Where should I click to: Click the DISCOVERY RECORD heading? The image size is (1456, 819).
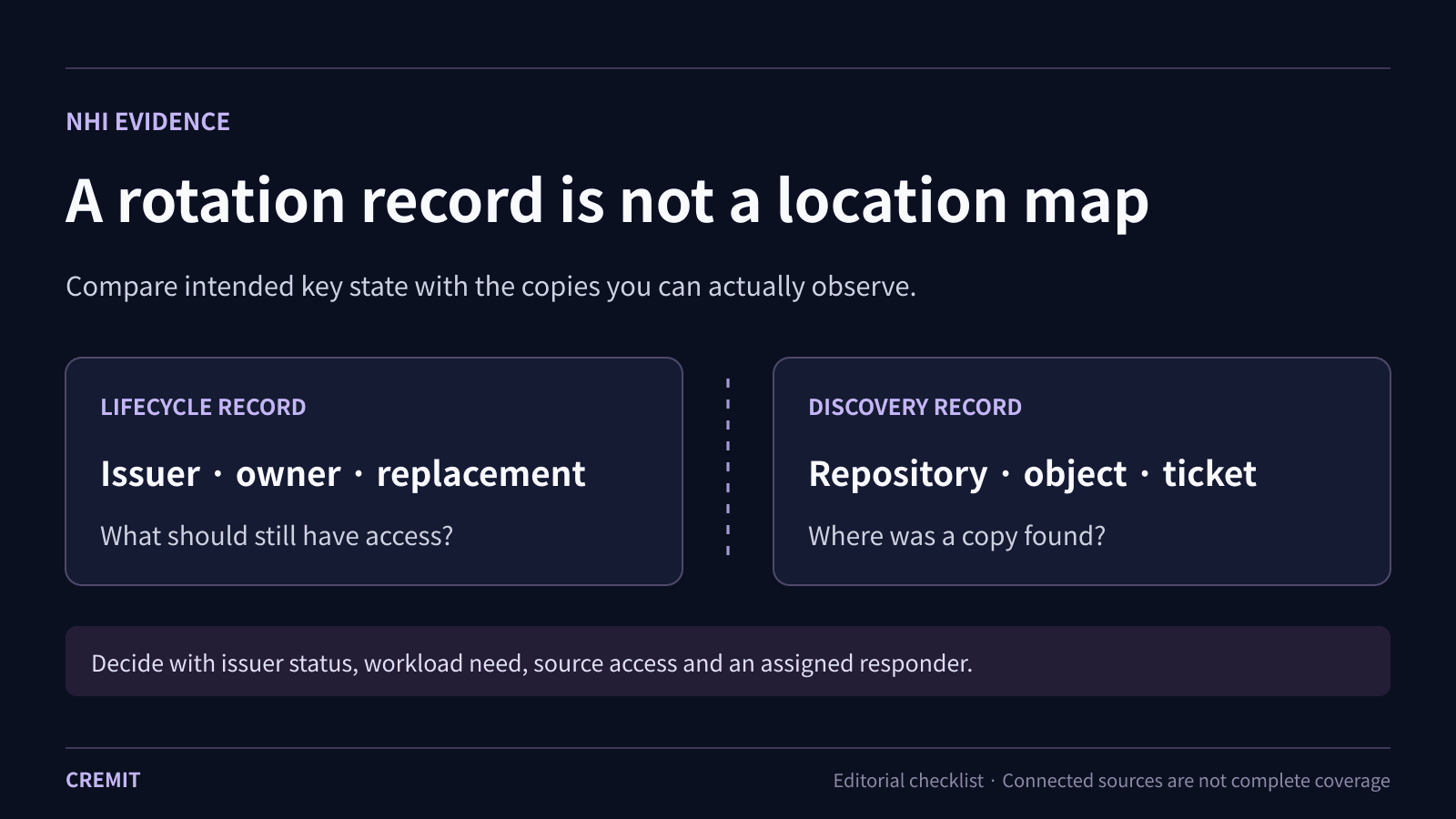915,407
